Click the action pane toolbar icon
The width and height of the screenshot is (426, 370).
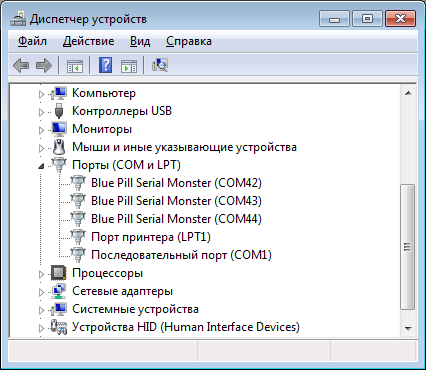pyautogui.click(x=129, y=65)
